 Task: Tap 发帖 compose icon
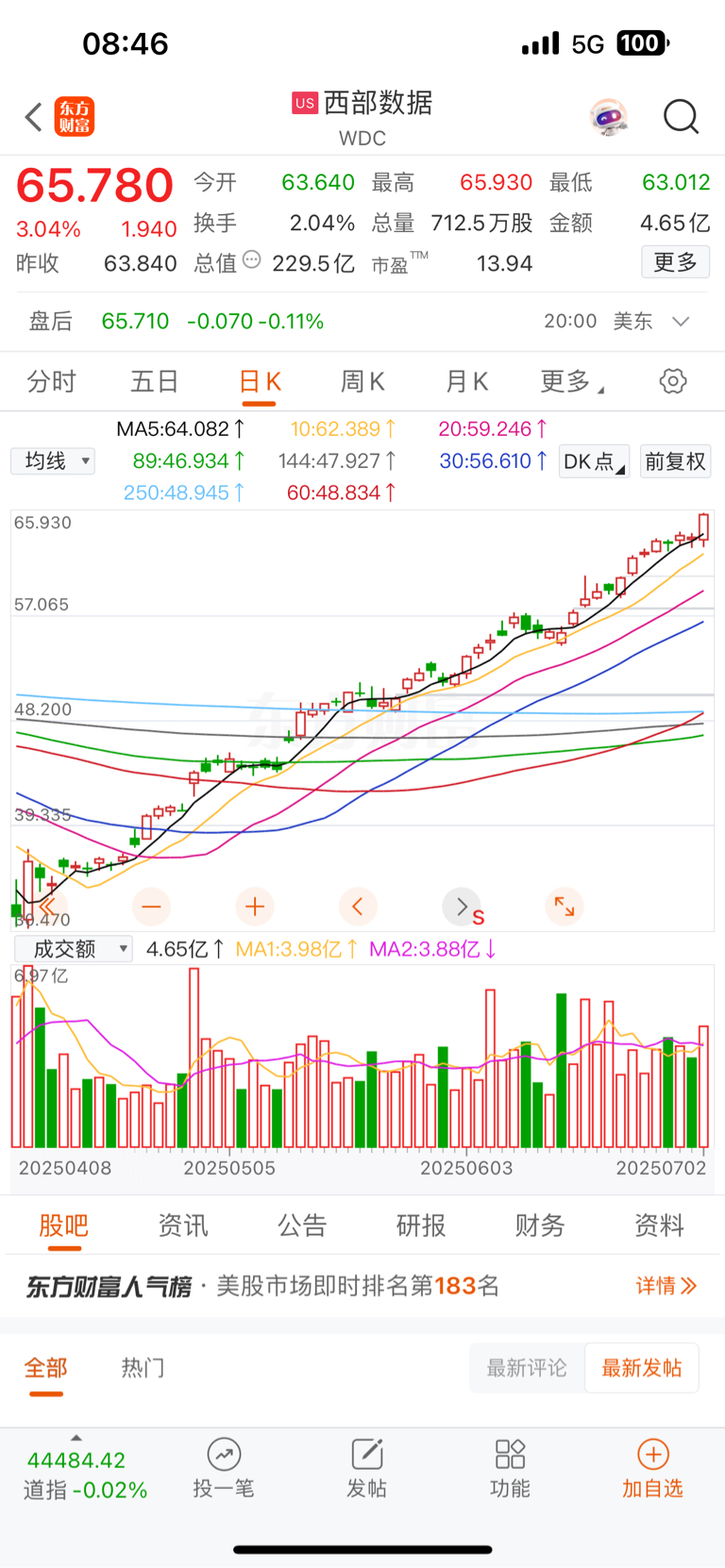(366, 1454)
